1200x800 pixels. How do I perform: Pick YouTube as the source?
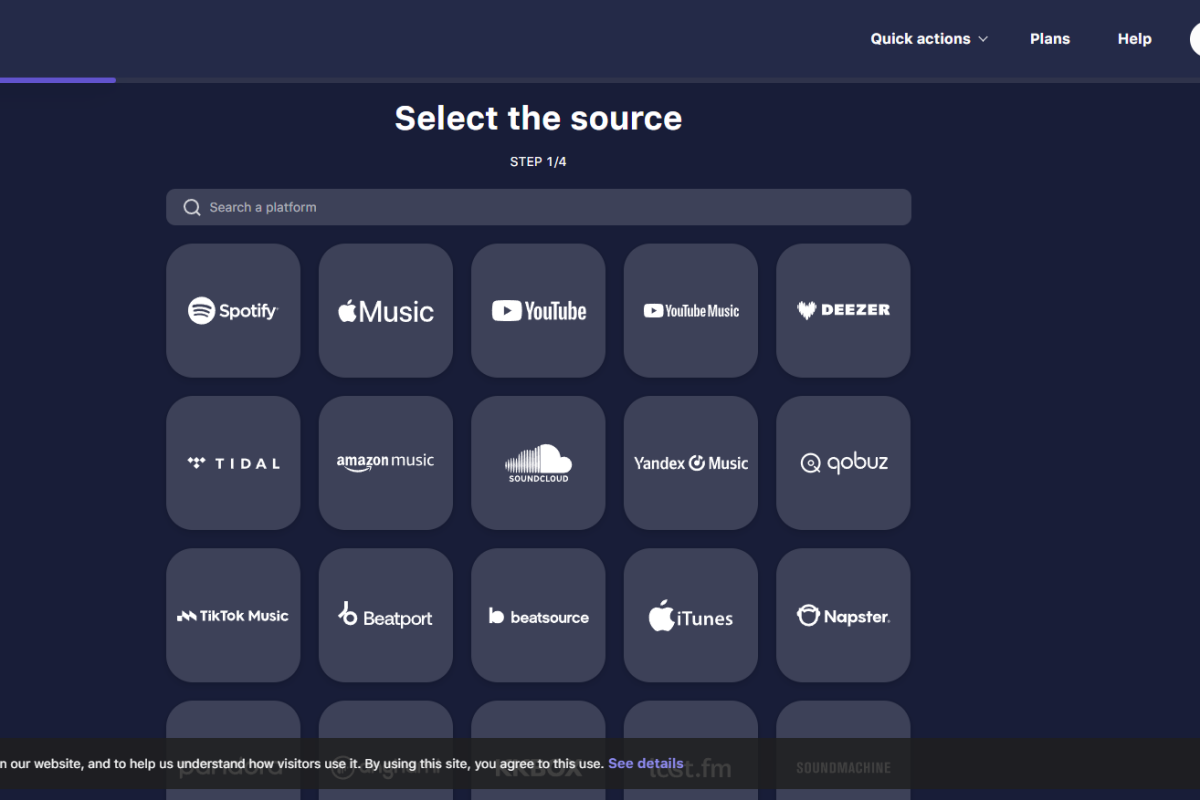[x=538, y=311]
